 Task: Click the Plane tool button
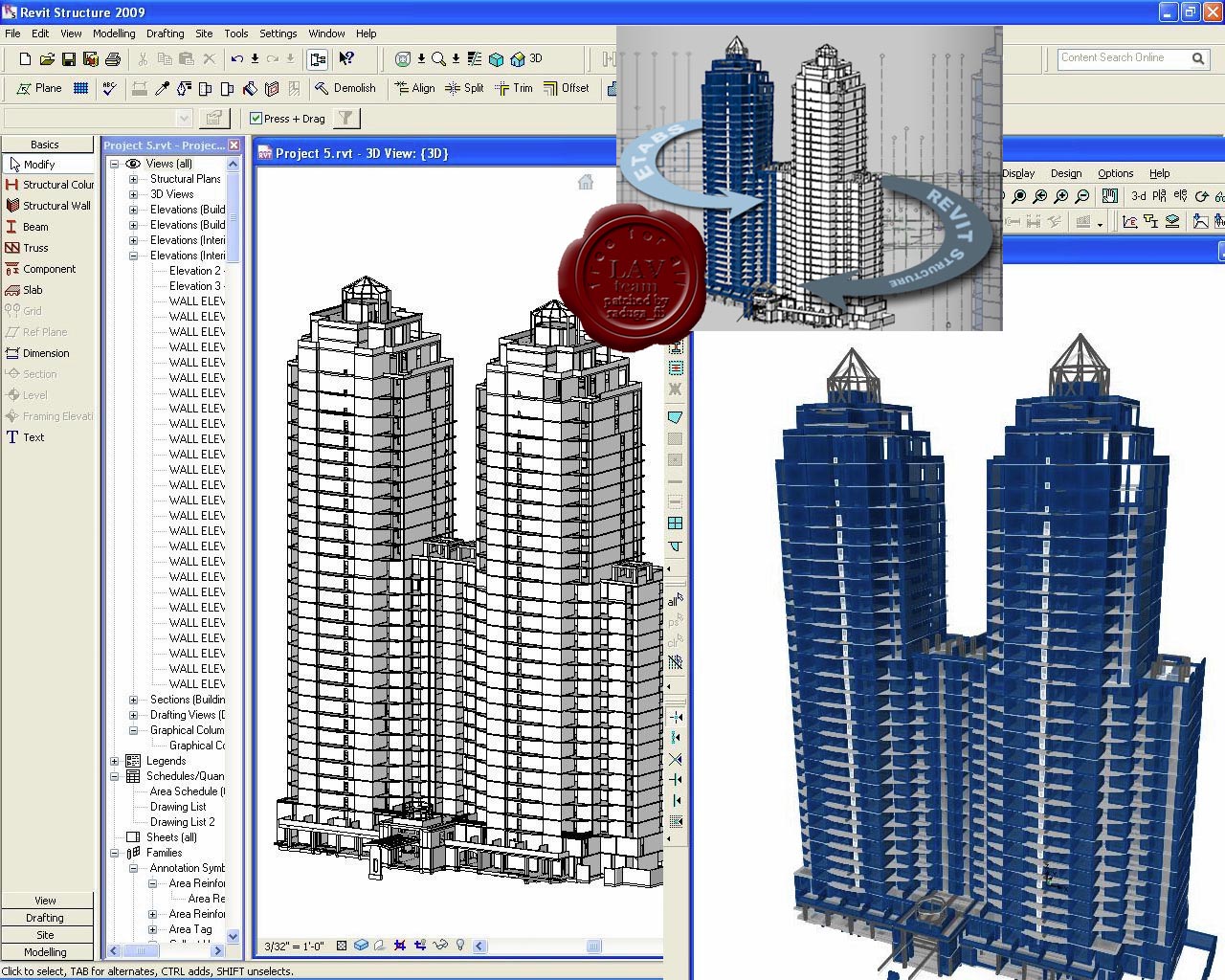(x=38, y=88)
